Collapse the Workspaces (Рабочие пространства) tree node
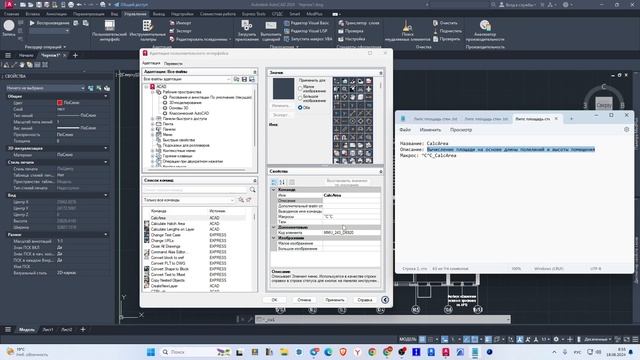The image size is (640, 360). click(x=153, y=92)
